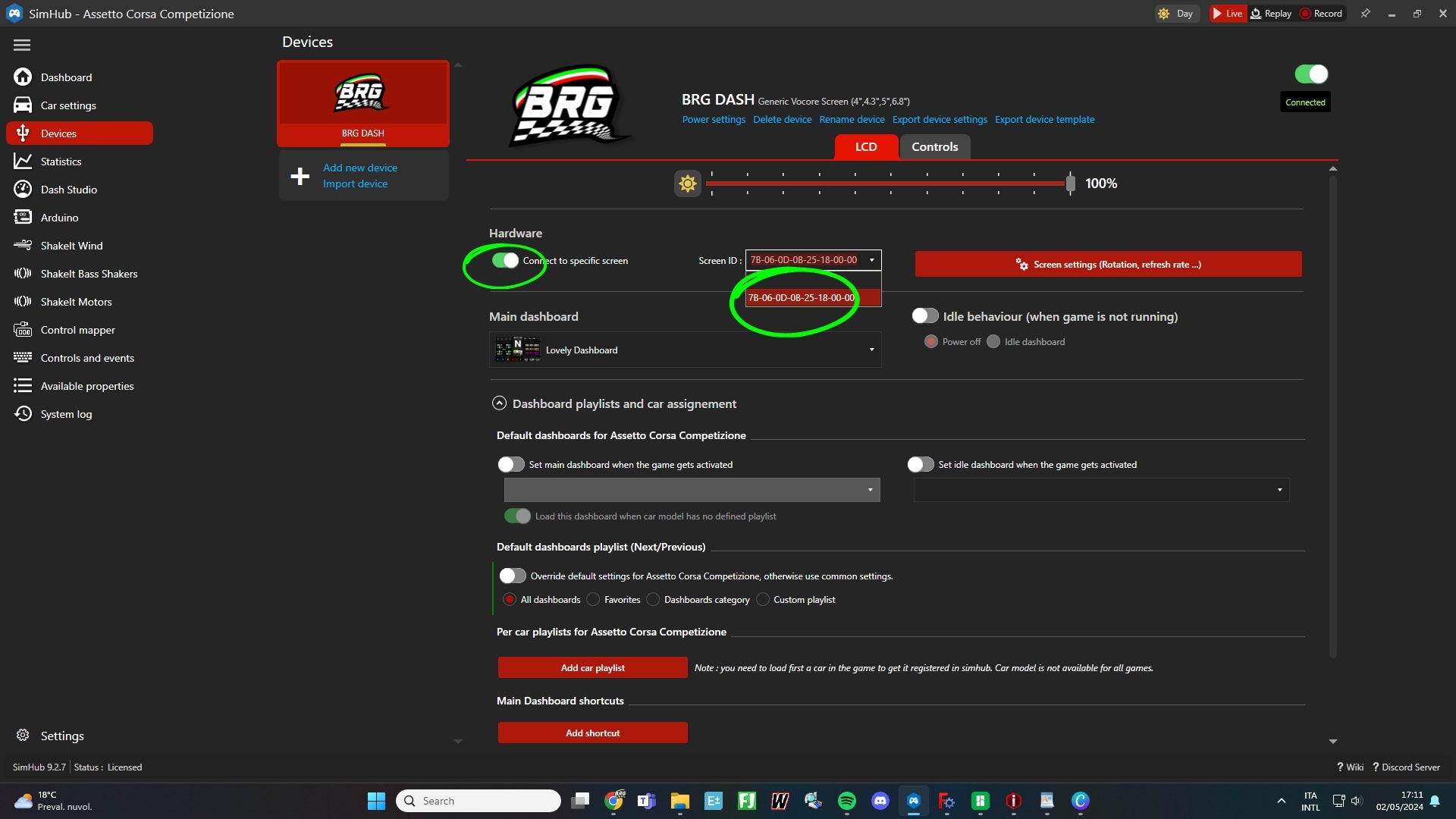This screenshot has width=1456, height=819.
Task: Click the Power settings link
Action: click(714, 120)
